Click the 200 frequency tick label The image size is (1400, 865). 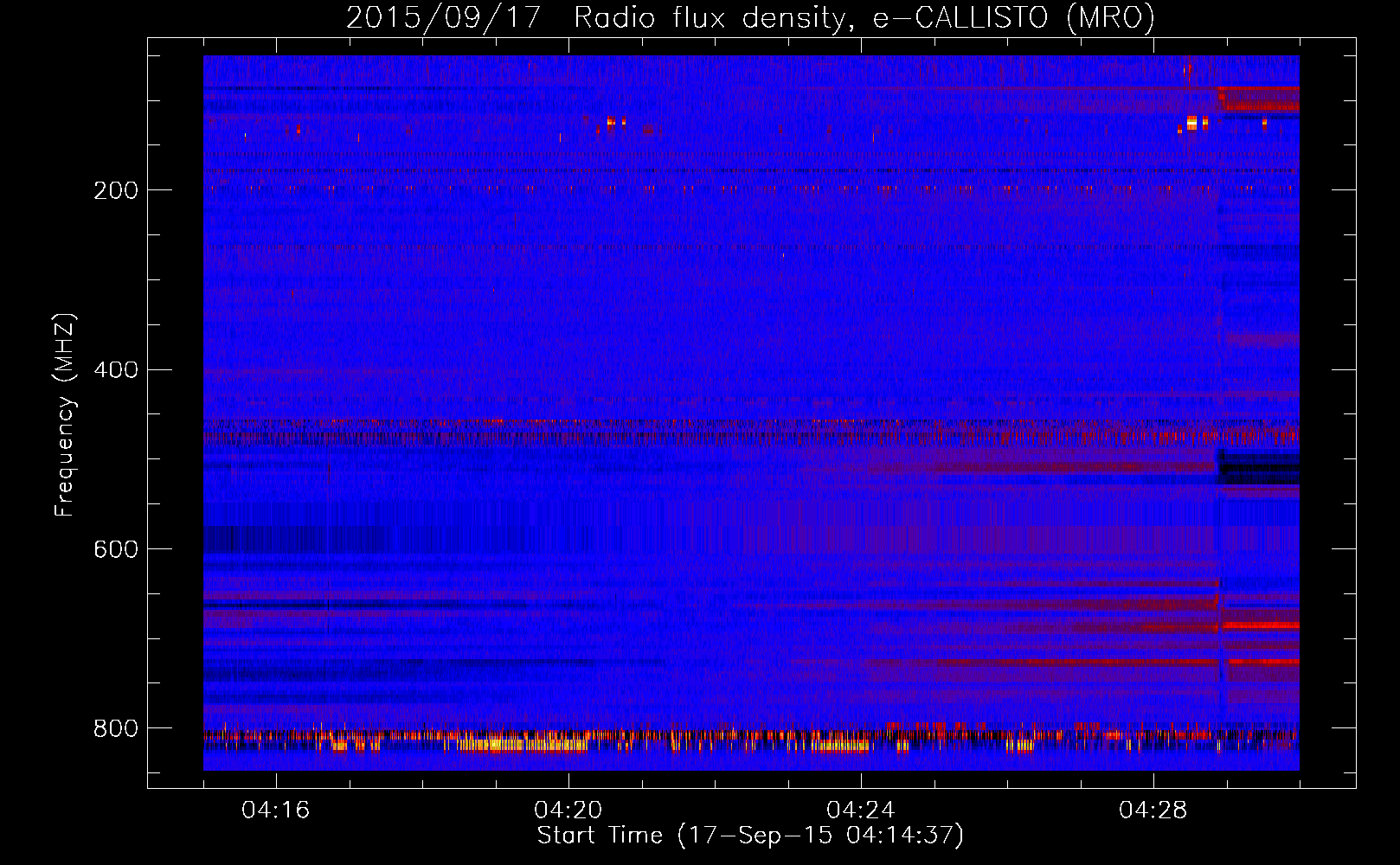pos(116,190)
